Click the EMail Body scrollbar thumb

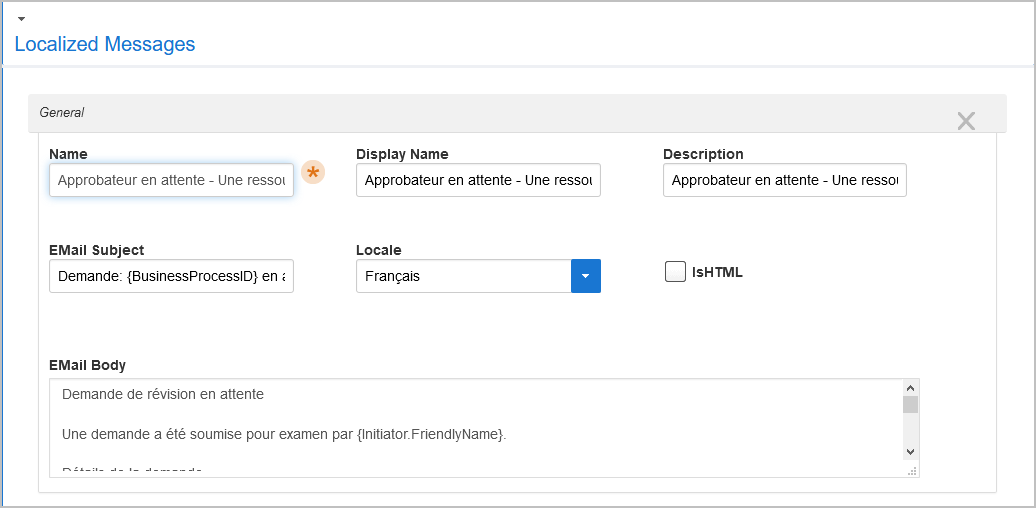[x=910, y=404]
